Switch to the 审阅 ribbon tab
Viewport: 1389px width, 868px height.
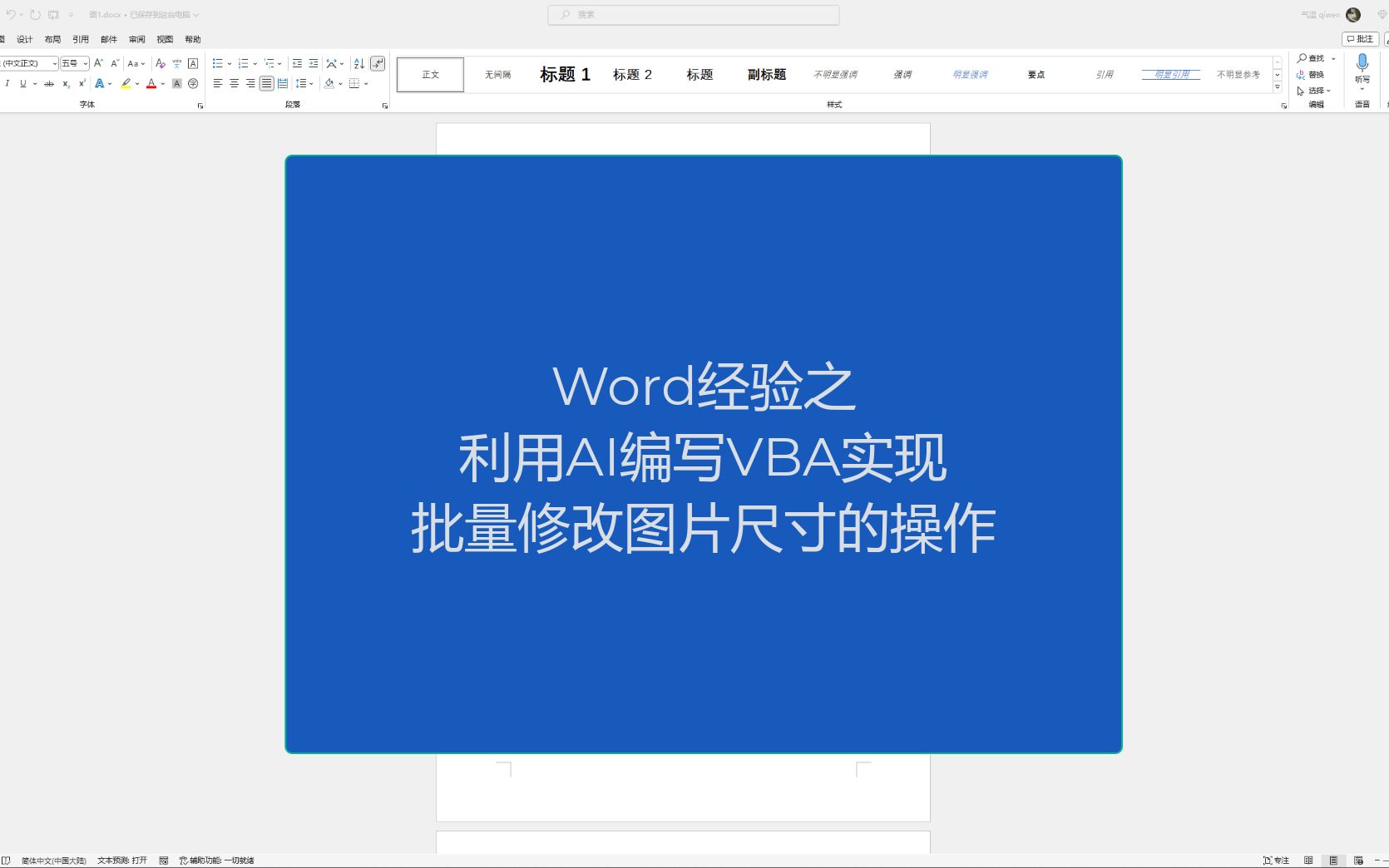coord(136,38)
